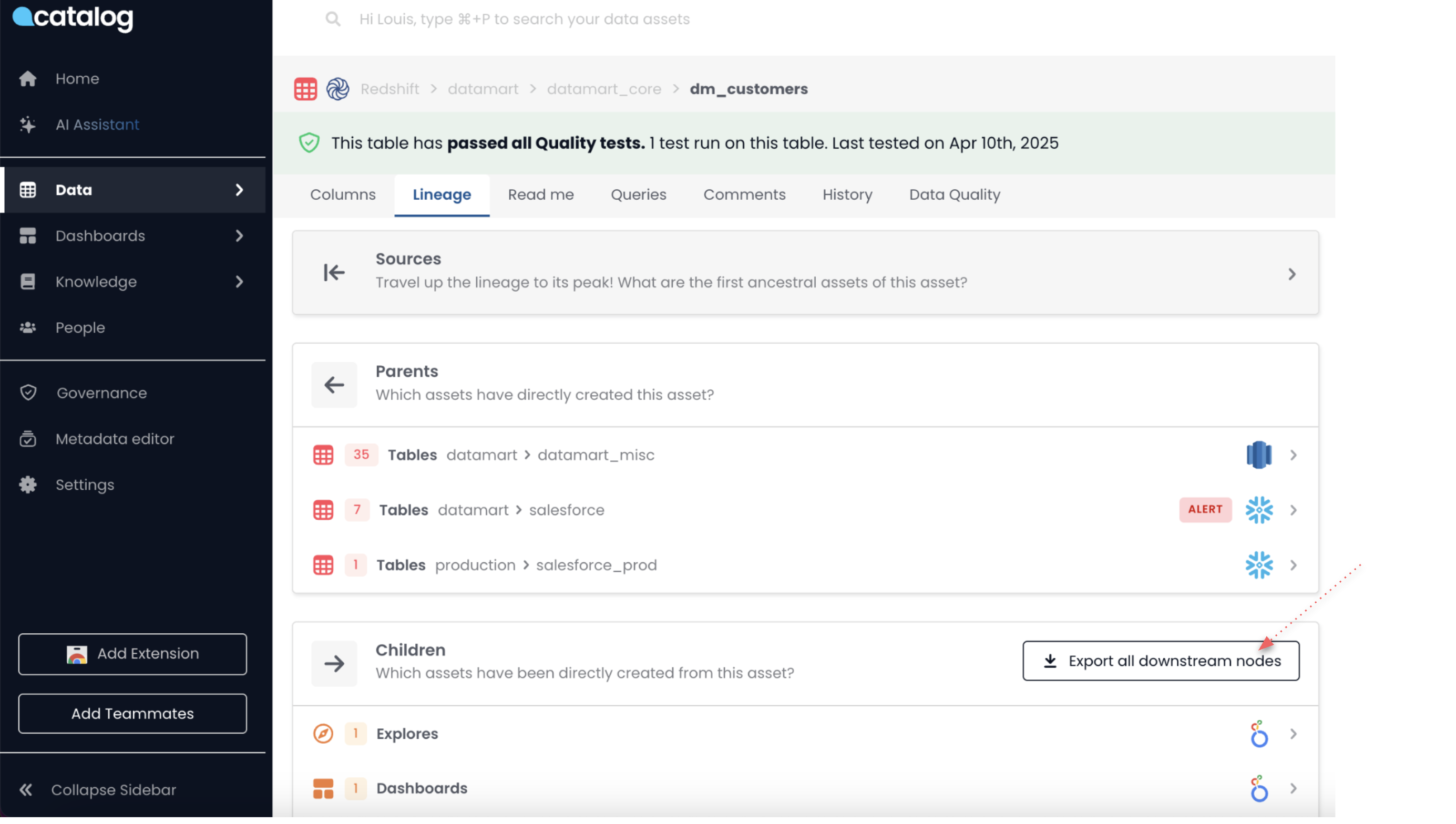The image size is (1456, 824).
Task: Expand the Sources lineage section chevron
Action: (1291, 274)
